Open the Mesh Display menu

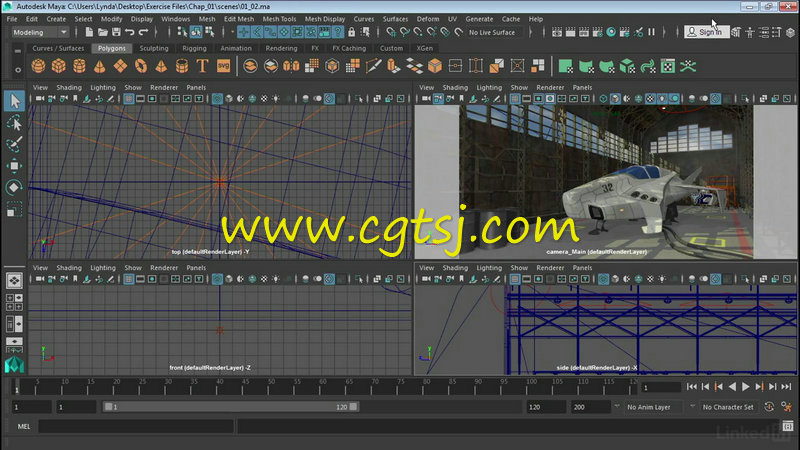pos(325,19)
